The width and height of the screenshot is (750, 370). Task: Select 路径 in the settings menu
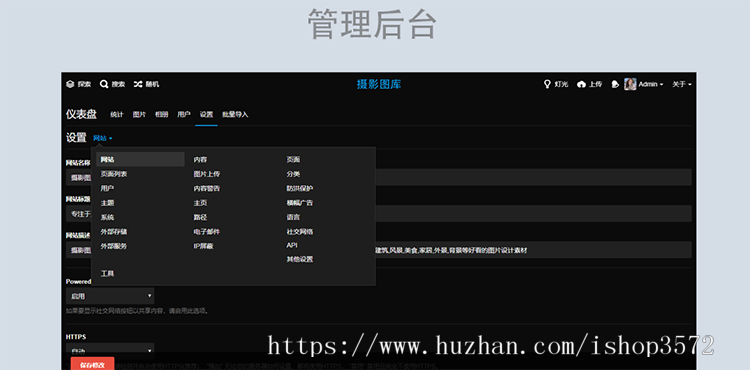point(200,217)
